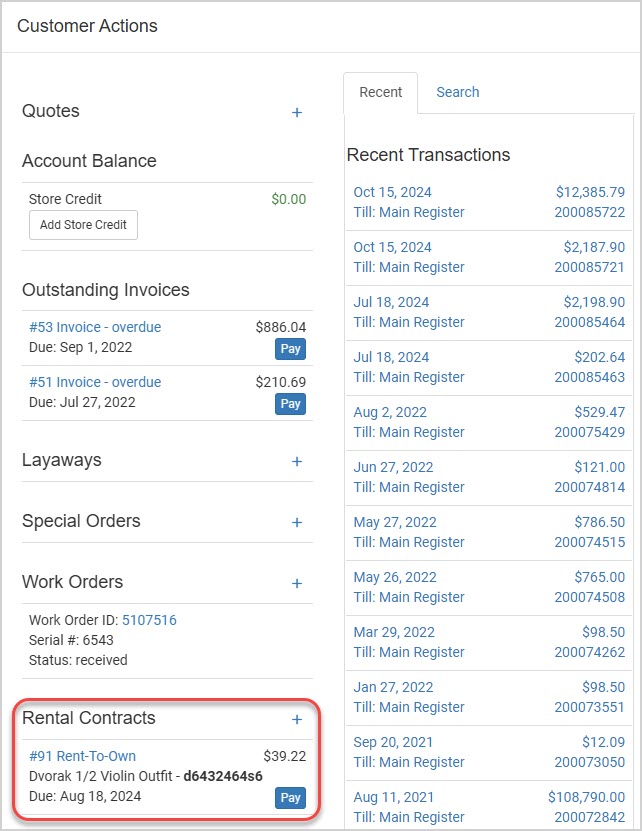Select the Recent tab
The image size is (642, 831).
(381, 92)
